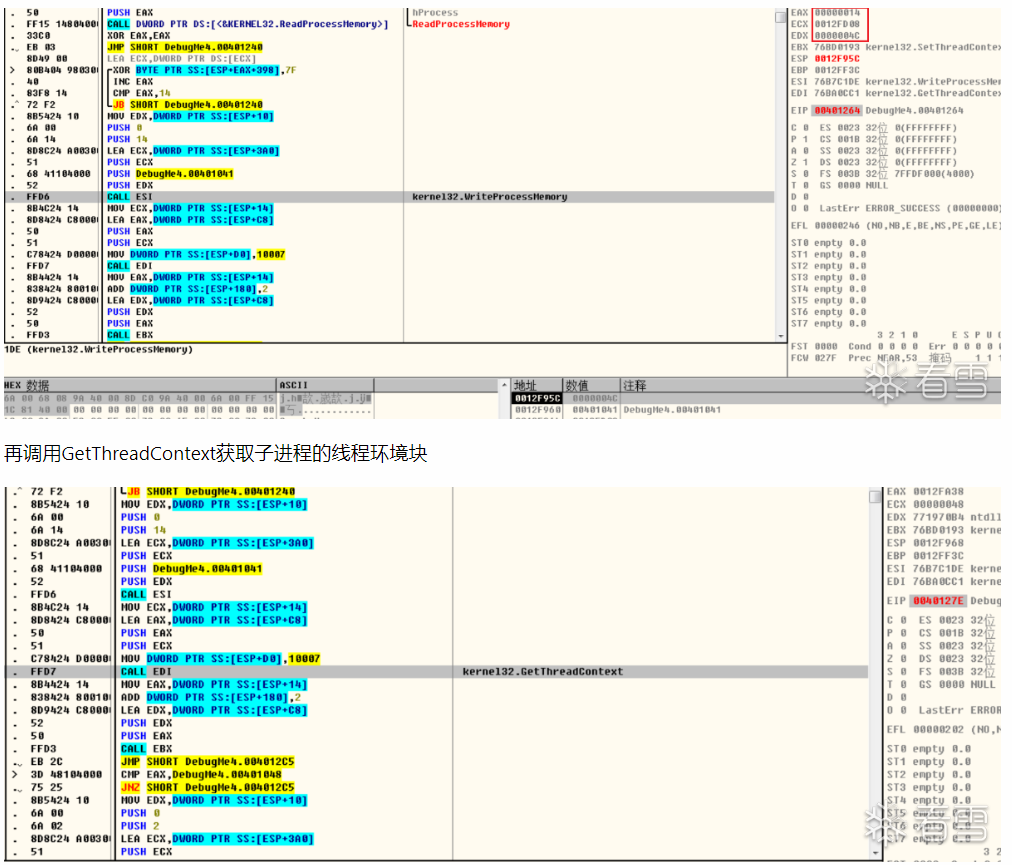The image size is (1012, 865).
Task: Select the CALL ESI row commented kernel32.WriteProcessMemory
Action: (x=389, y=197)
